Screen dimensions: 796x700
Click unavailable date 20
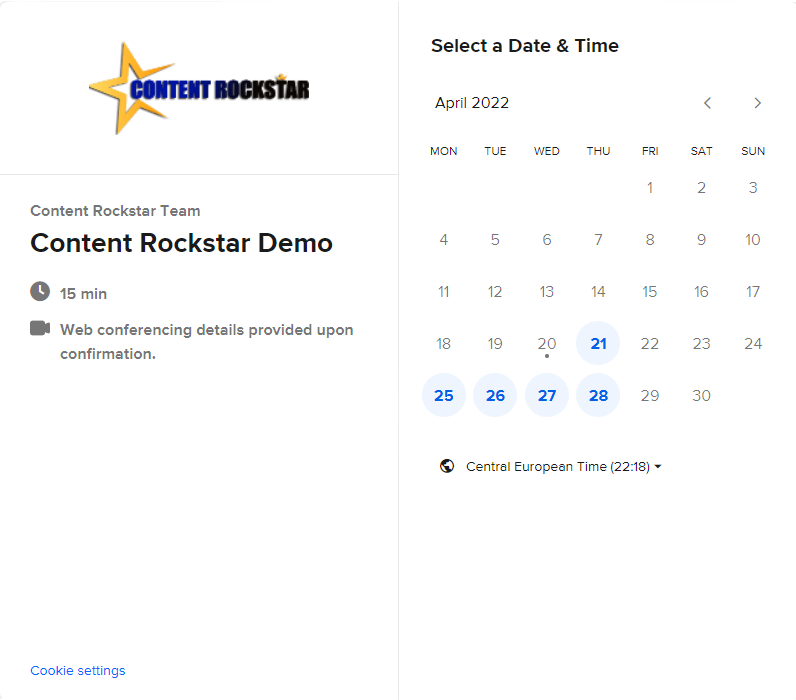[x=547, y=344]
